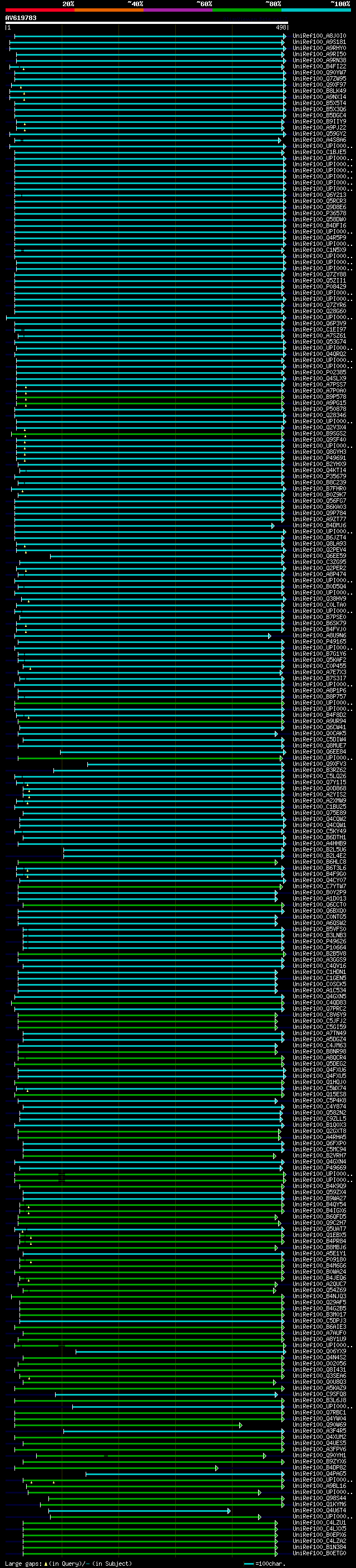Screen dimensions: 356x1568
Task: Select the UniRef100_B8LK49 label
Action: (x=319, y=91)
